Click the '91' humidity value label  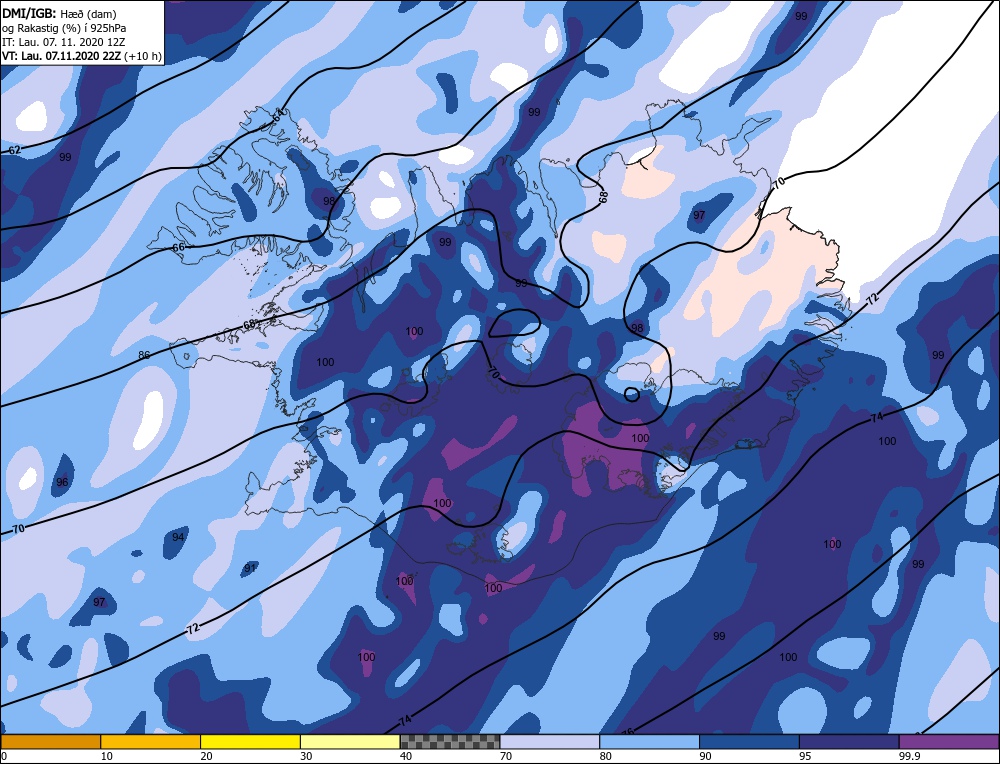tap(250, 568)
